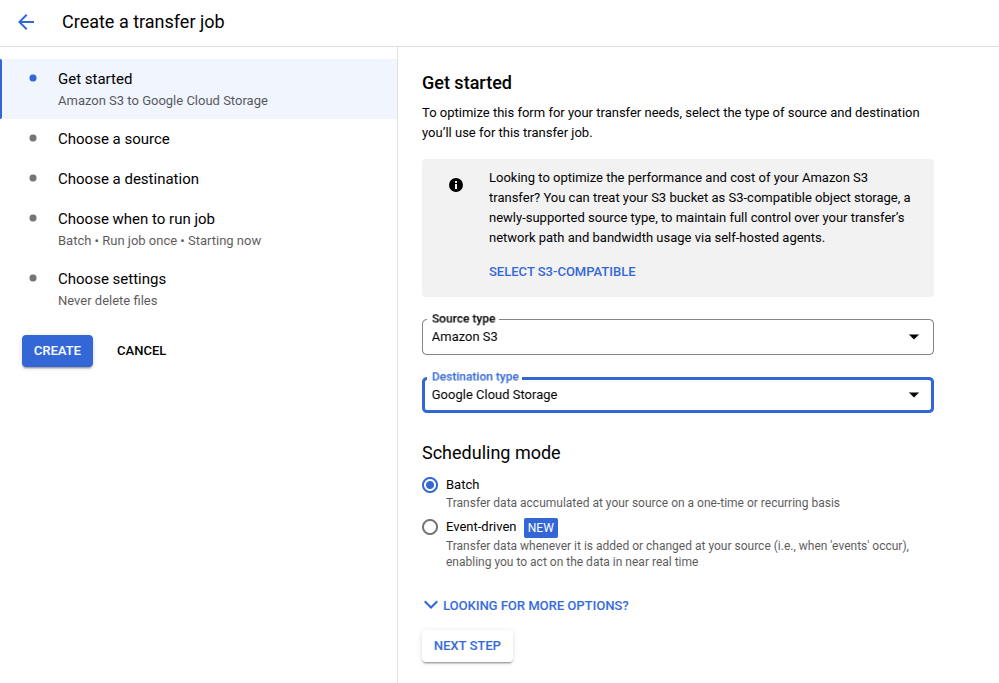Go to the Choose a source step
999x683 pixels.
click(x=114, y=139)
